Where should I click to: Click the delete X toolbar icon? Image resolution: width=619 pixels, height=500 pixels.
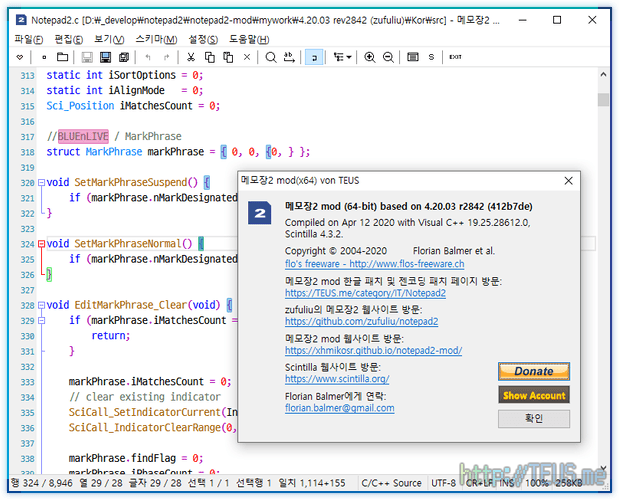click(247, 57)
